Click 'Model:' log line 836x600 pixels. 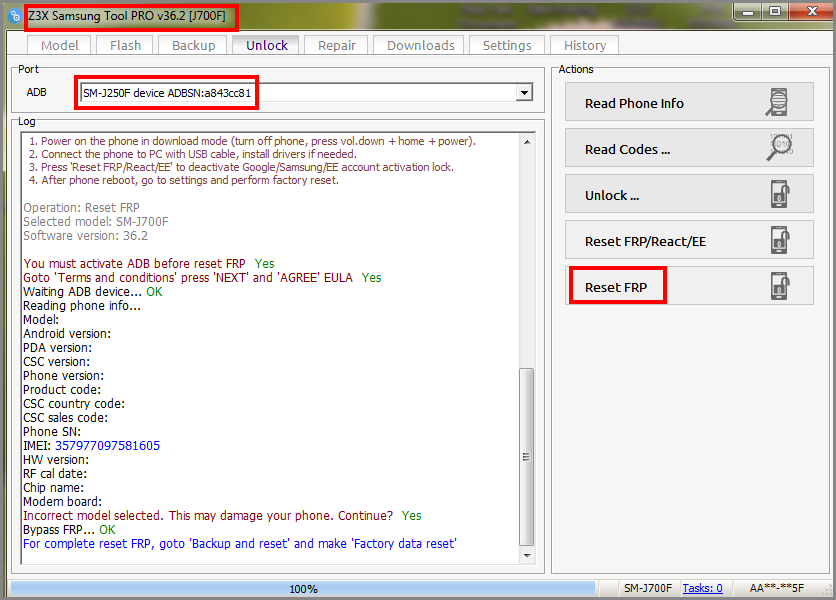click(41, 319)
